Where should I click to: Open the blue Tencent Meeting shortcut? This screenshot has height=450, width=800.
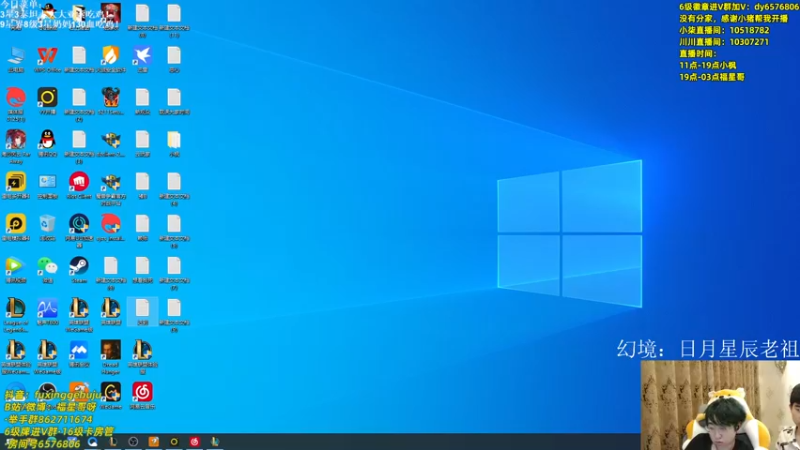point(79,350)
